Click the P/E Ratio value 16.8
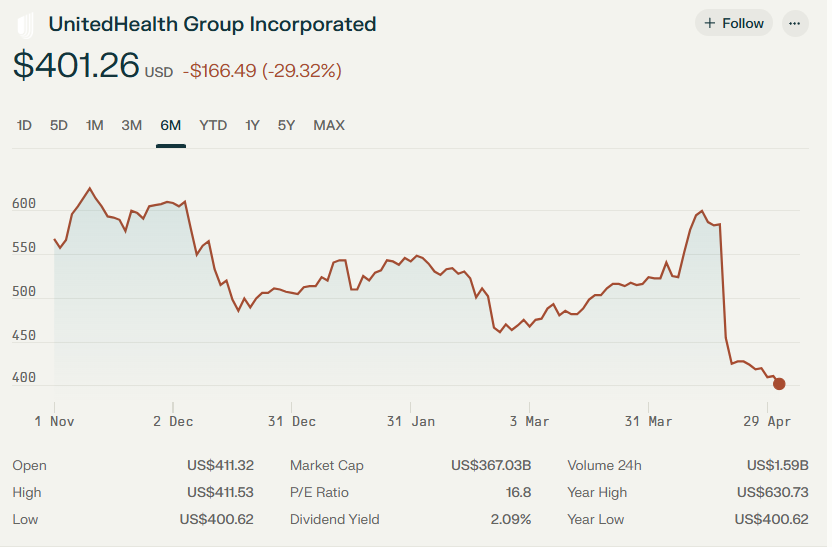Image resolution: width=832 pixels, height=547 pixels. (518, 492)
